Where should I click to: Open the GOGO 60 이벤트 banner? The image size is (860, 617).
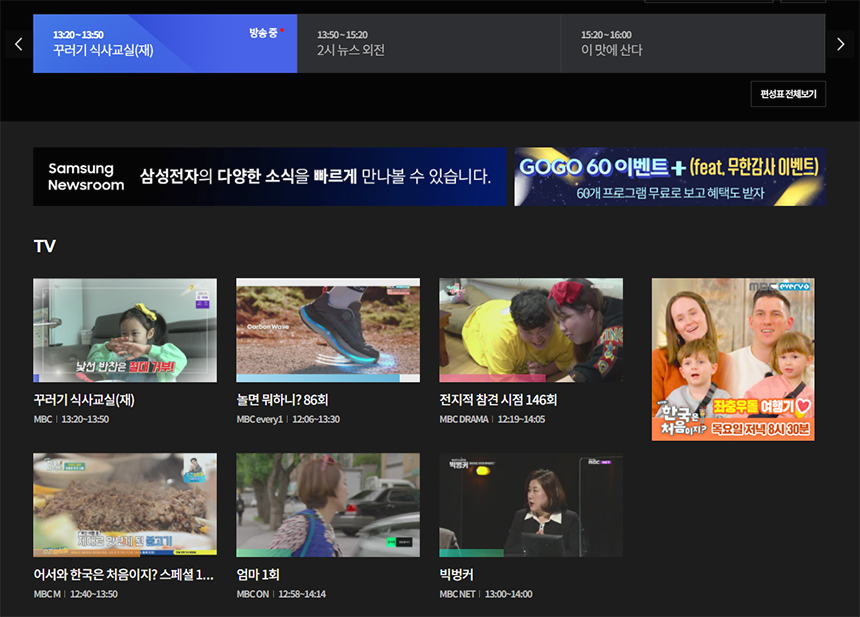point(670,177)
